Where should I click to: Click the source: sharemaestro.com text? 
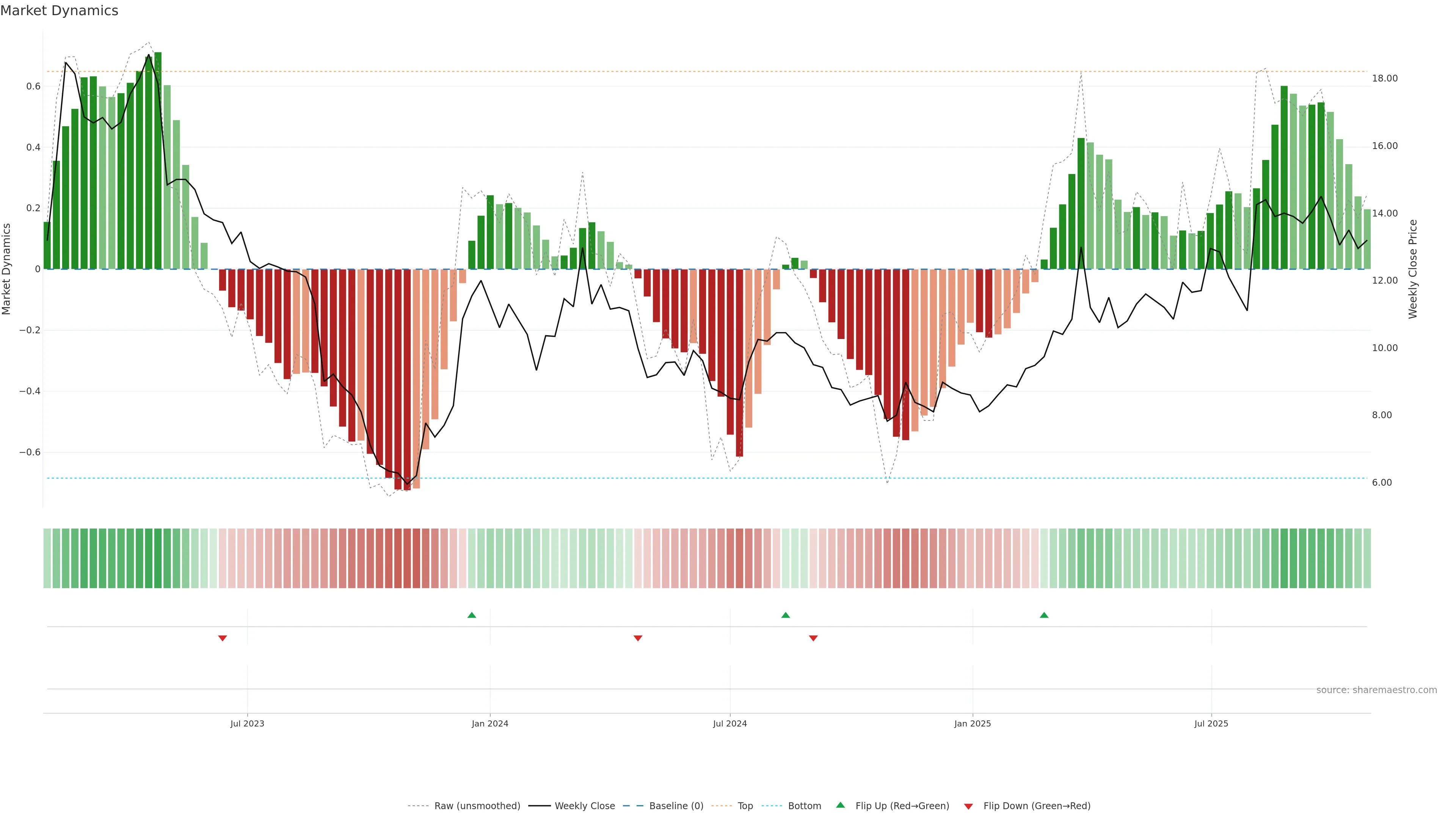pos(1376,690)
